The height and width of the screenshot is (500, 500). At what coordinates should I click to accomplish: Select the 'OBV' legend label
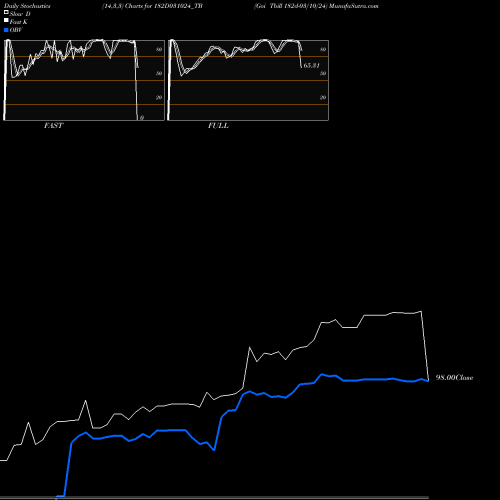(16, 30)
